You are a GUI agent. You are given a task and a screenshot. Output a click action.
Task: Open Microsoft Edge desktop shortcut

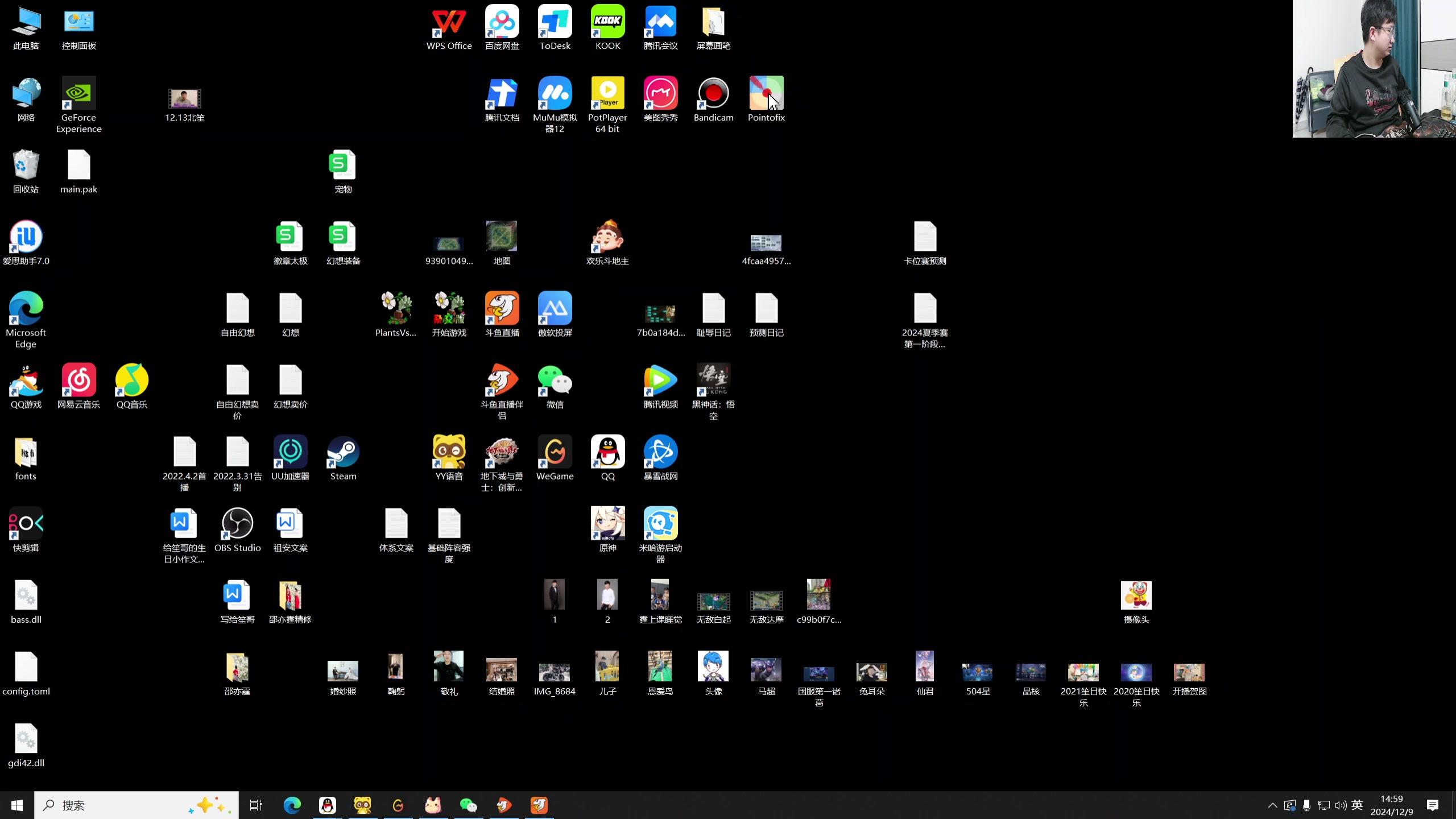coord(26,320)
